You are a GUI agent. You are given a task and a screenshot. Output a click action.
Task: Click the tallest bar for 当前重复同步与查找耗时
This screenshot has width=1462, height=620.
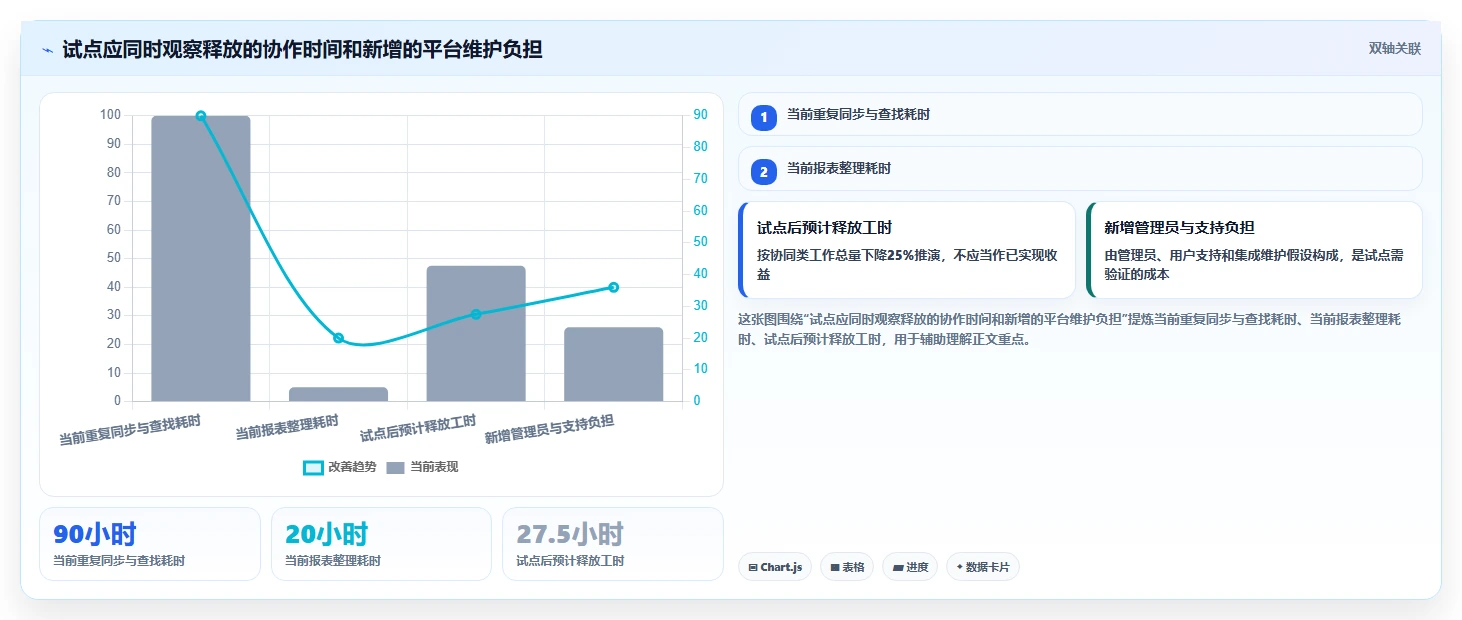click(201, 258)
